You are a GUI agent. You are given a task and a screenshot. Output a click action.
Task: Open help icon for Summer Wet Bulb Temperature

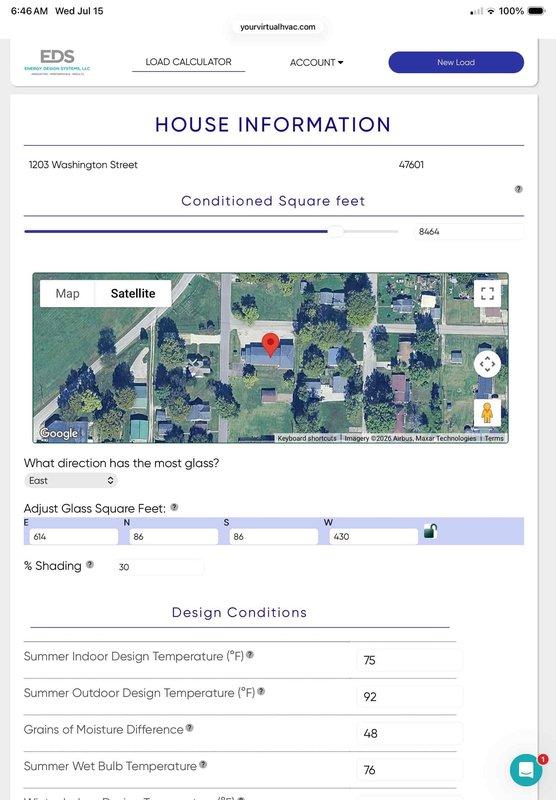pos(203,764)
